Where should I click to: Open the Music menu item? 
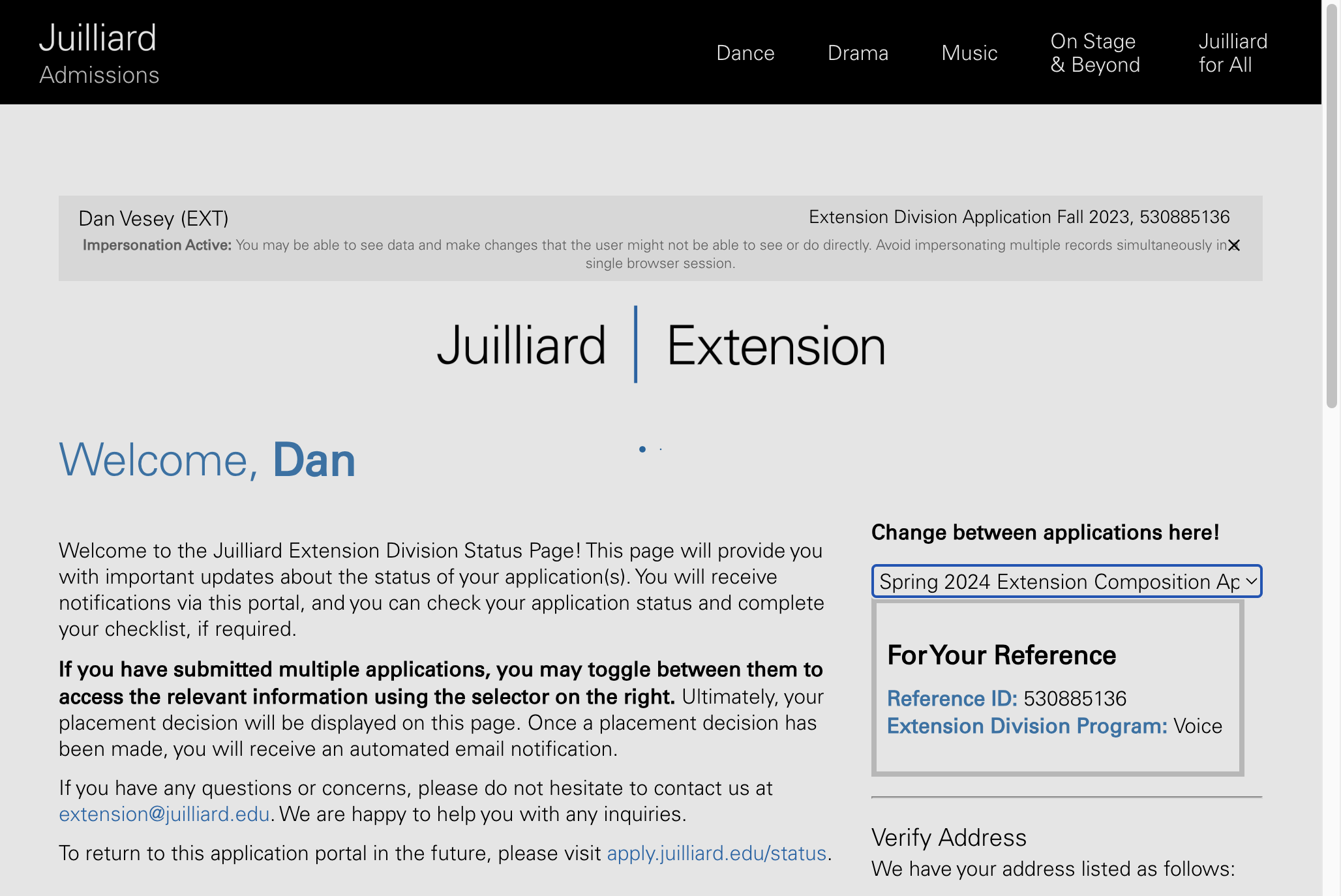969,53
